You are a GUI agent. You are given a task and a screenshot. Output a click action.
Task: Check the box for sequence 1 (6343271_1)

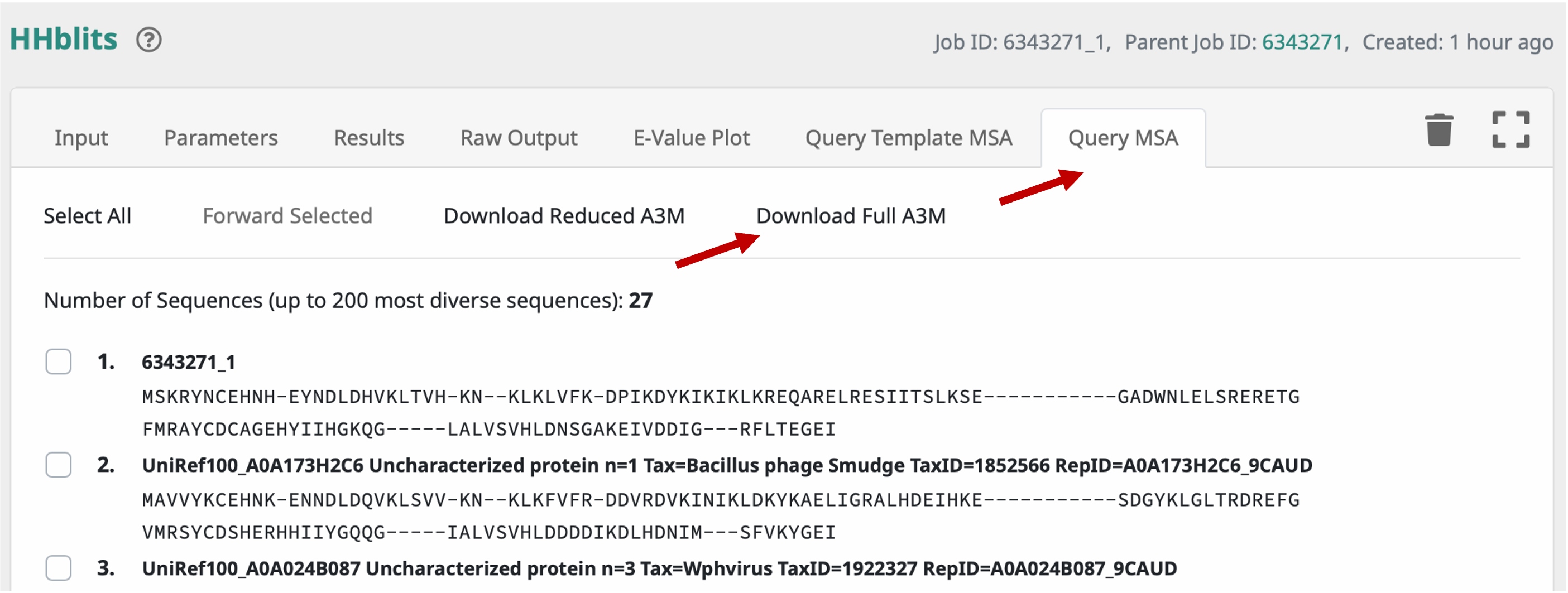(x=59, y=362)
